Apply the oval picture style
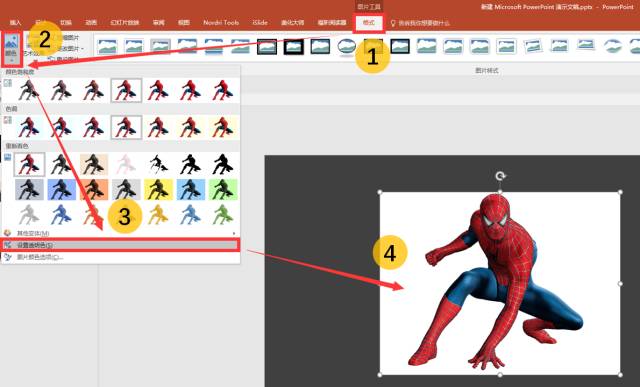 coord(347,47)
